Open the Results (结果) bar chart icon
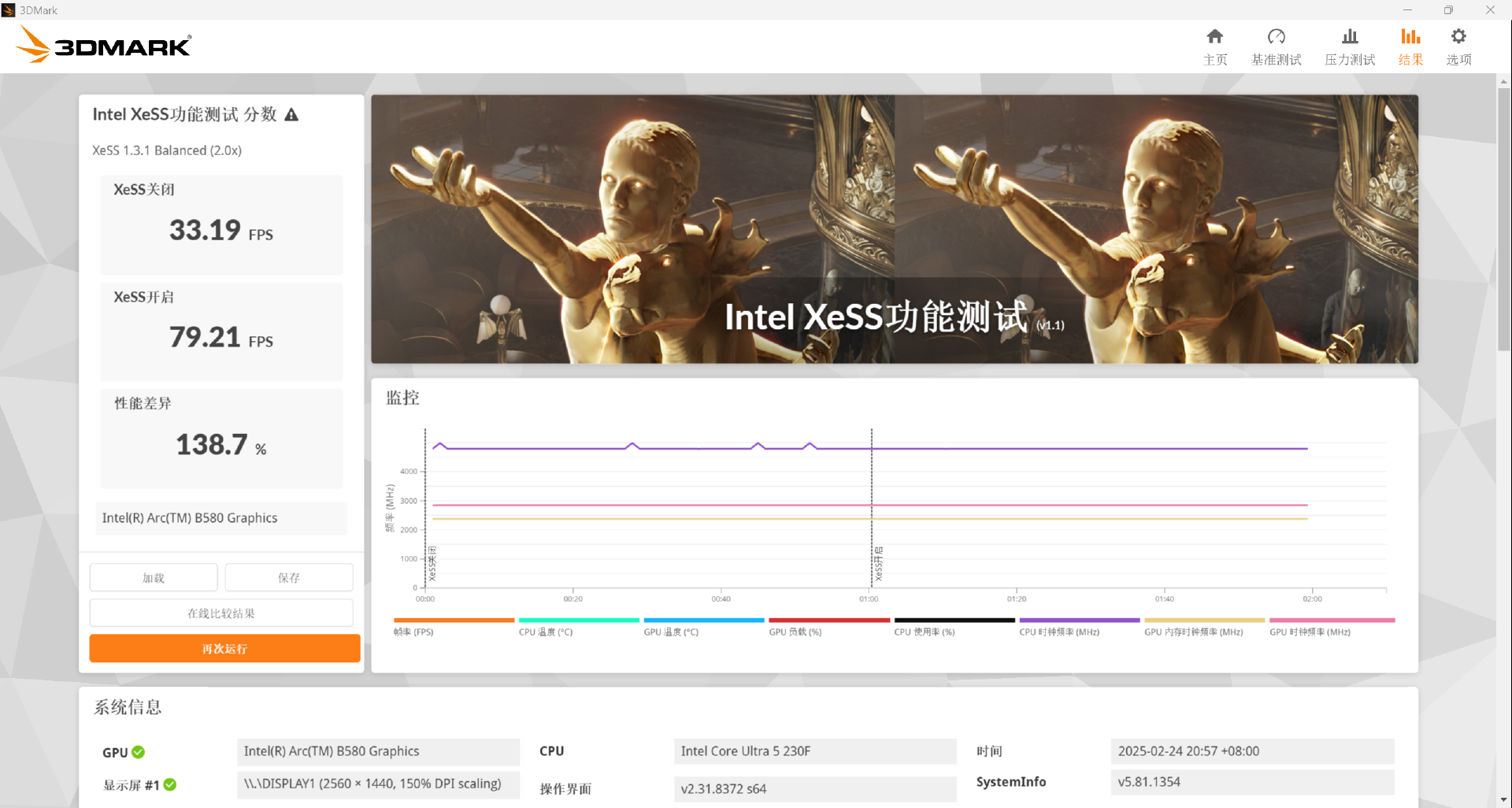 (1410, 37)
